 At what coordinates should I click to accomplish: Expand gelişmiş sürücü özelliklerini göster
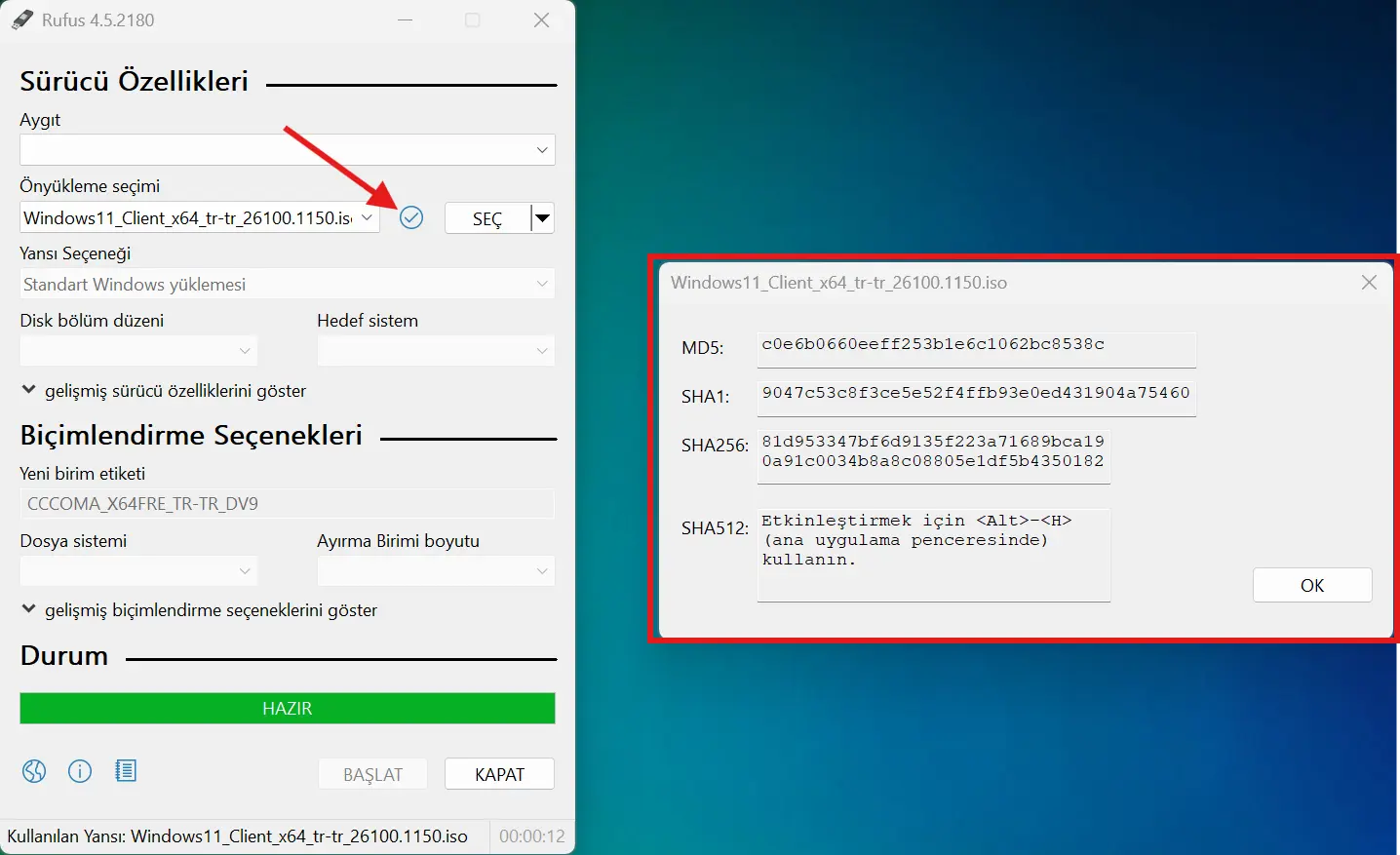tap(164, 391)
